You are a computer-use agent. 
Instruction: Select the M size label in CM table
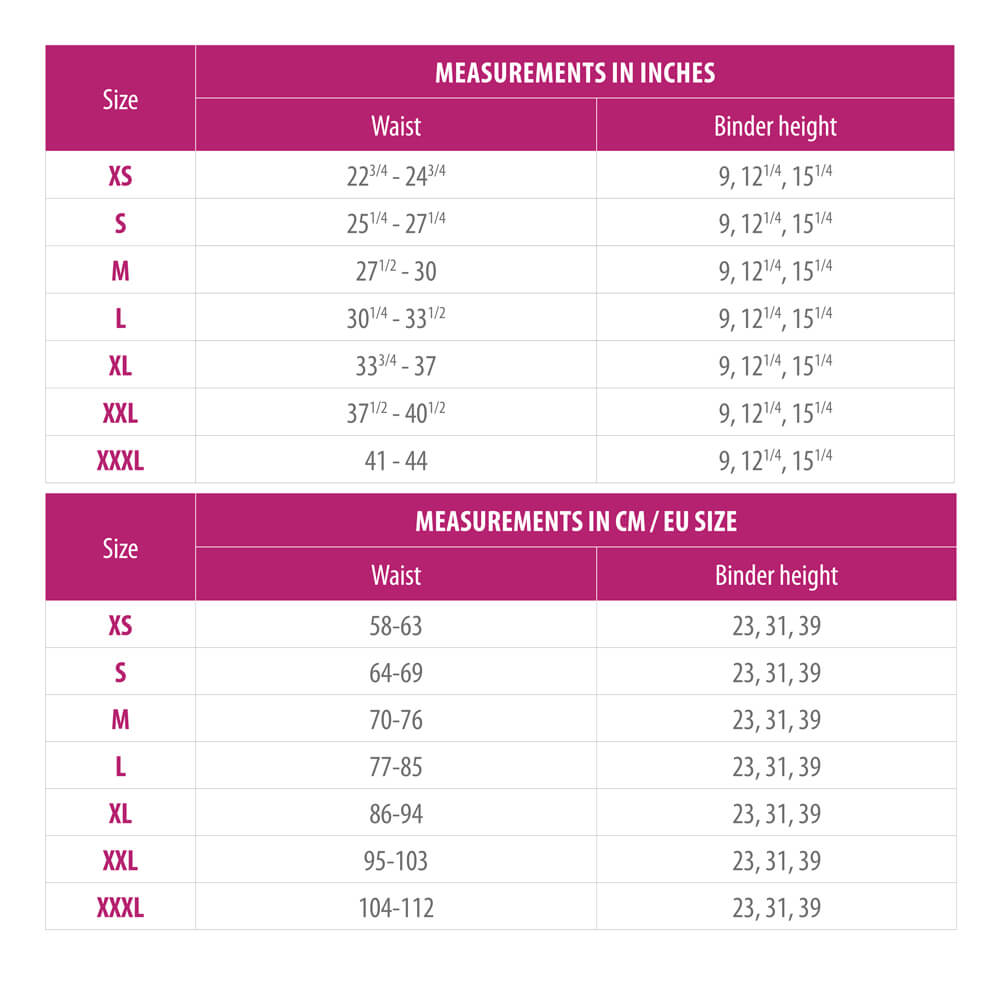120,720
